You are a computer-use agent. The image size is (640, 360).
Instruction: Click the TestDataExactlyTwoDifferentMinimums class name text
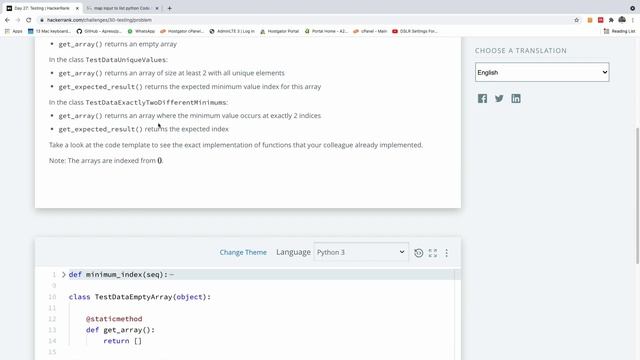(156, 102)
